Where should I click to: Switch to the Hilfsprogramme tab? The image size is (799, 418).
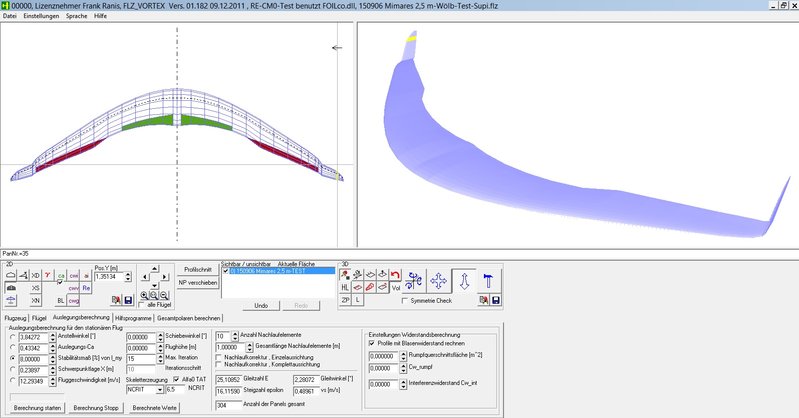click(x=133, y=317)
